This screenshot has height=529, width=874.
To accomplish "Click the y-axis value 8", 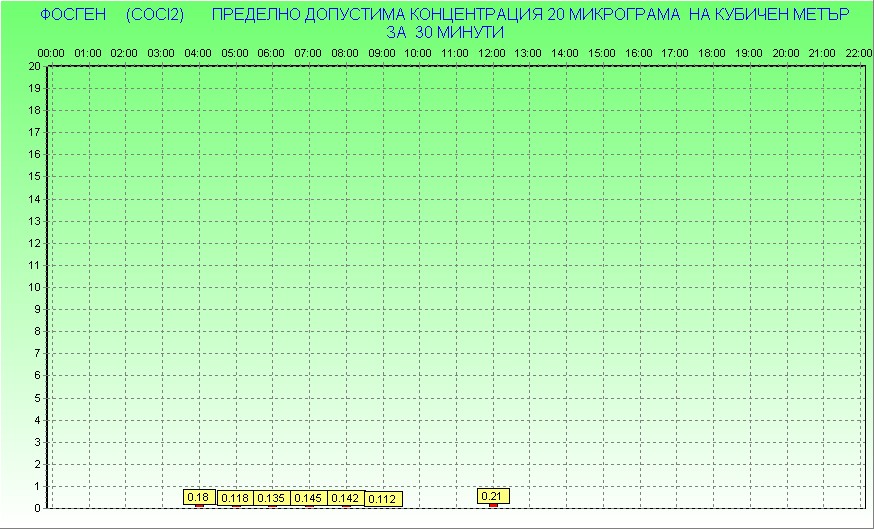I will coord(37,332).
